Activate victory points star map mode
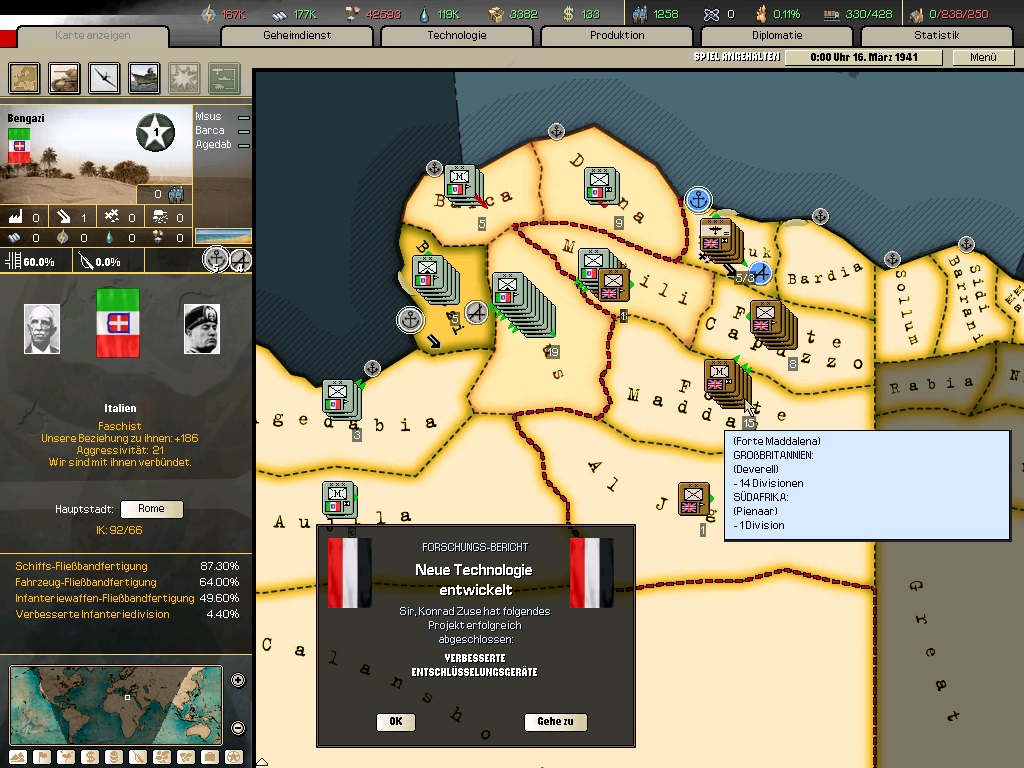This screenshot has height=768, width=1024. [233, 757]
